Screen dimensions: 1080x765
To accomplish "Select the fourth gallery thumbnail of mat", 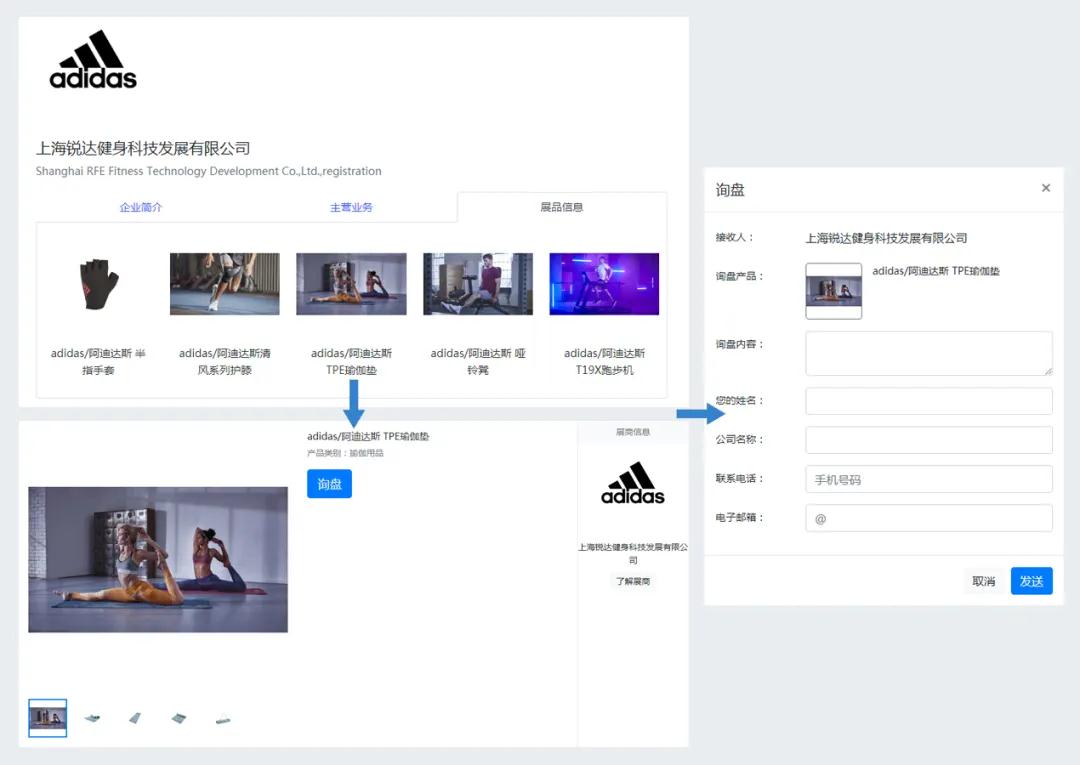I will coord(178,718).
